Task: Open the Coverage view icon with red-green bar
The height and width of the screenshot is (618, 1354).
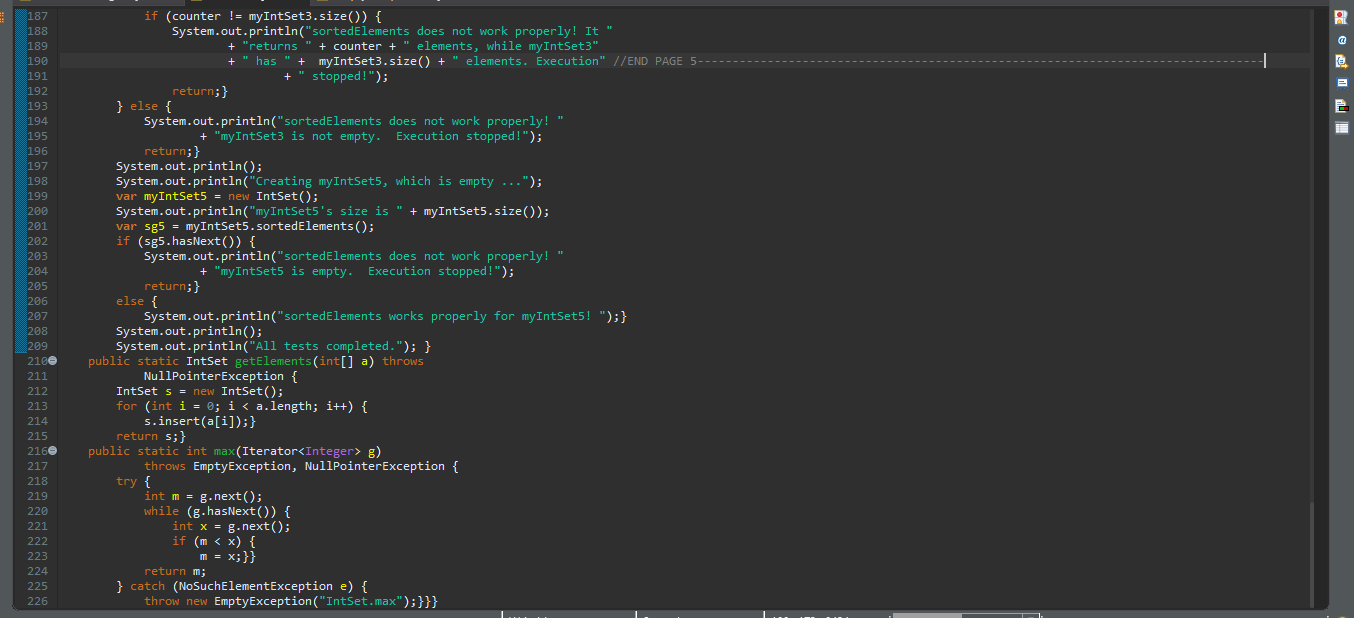Action: point(1341,105)
